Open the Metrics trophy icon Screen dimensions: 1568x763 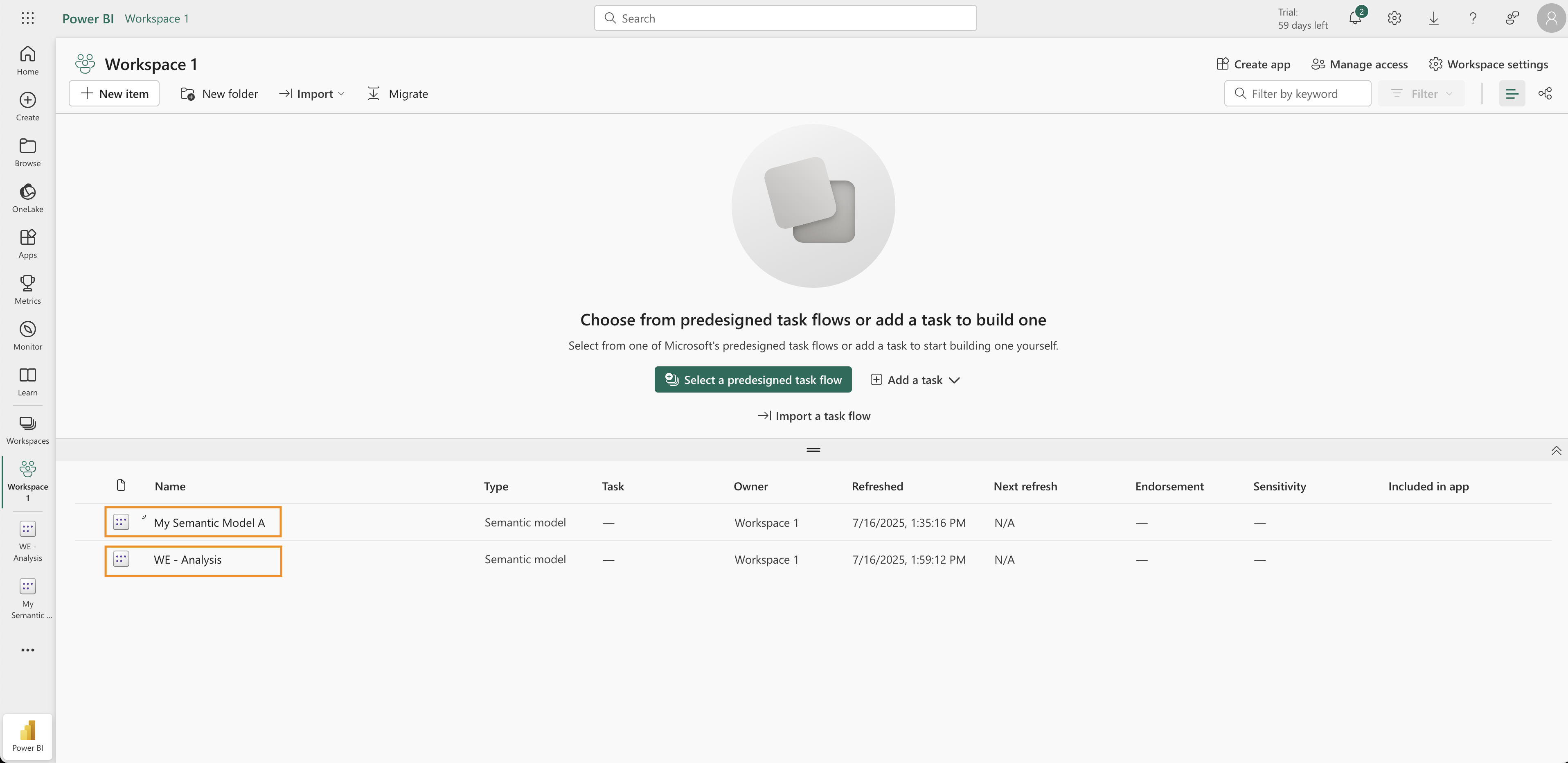pos(27,289)
